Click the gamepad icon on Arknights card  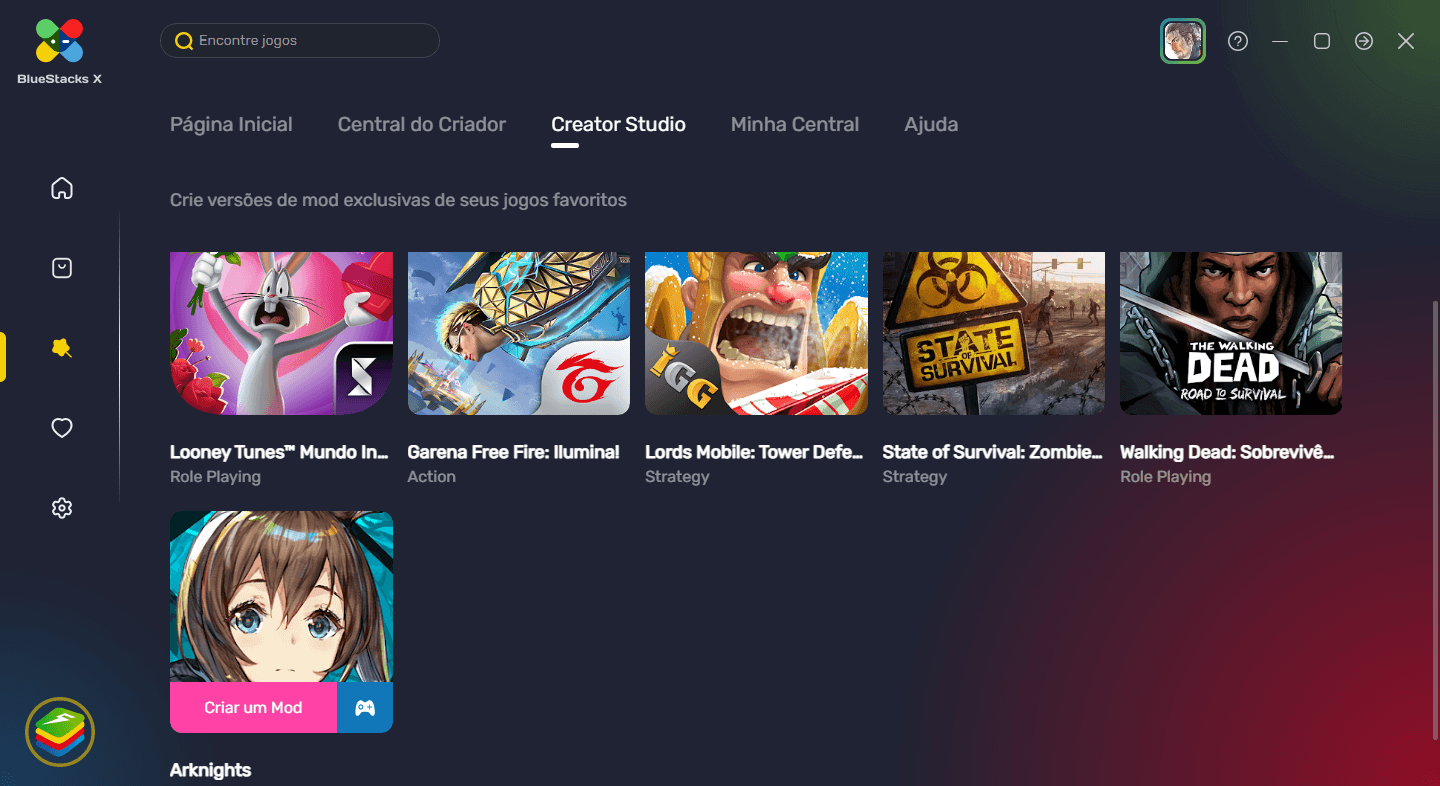[365, 707]
